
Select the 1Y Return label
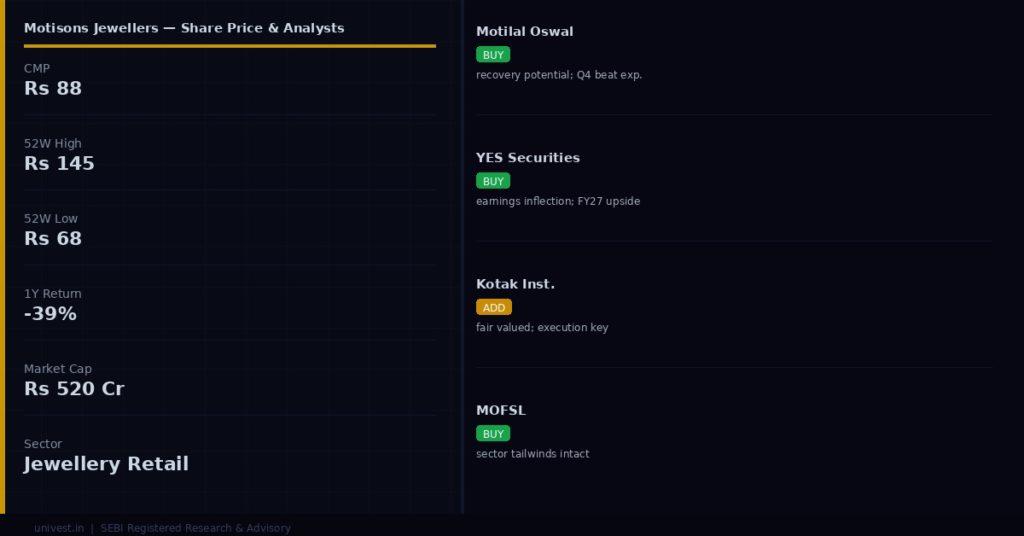click(53, 294)
